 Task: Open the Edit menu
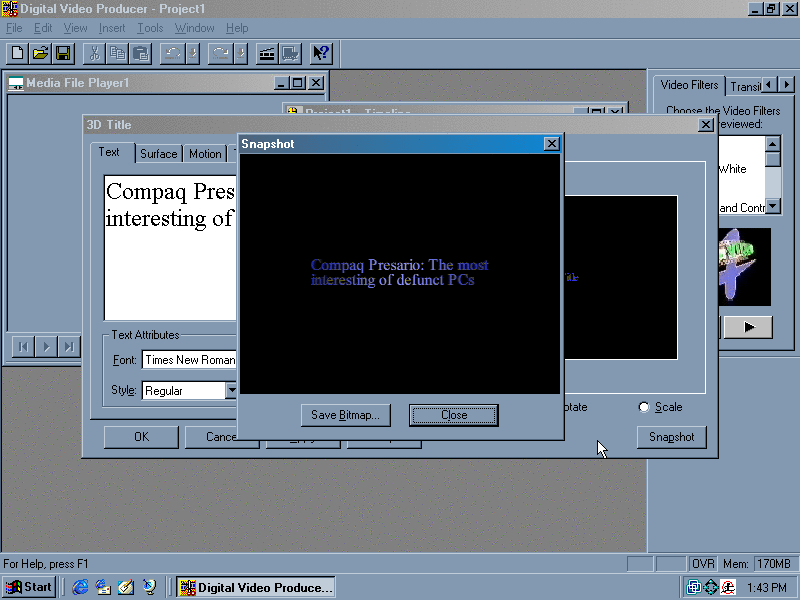(43, 28)
